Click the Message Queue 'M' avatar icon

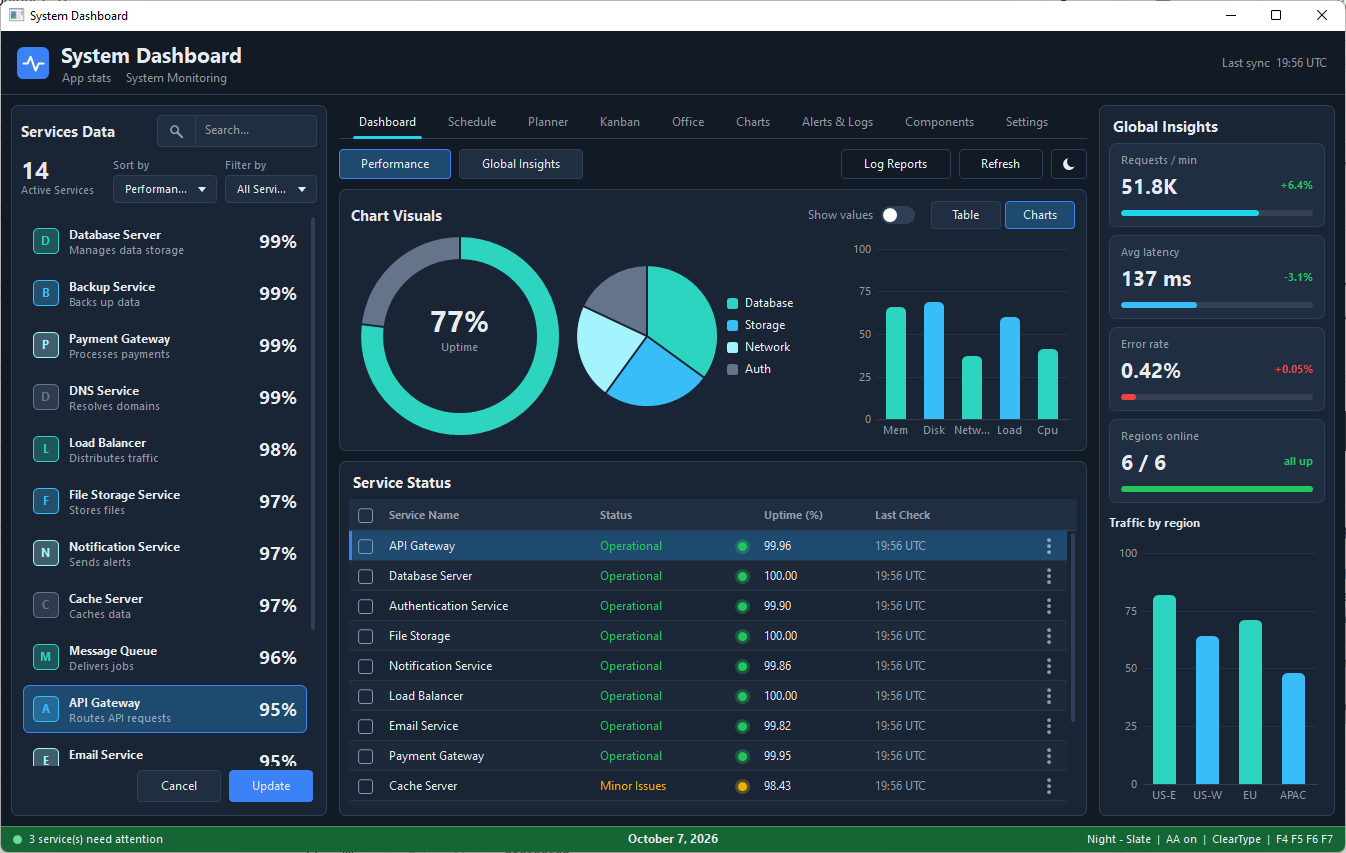point(46,658)
